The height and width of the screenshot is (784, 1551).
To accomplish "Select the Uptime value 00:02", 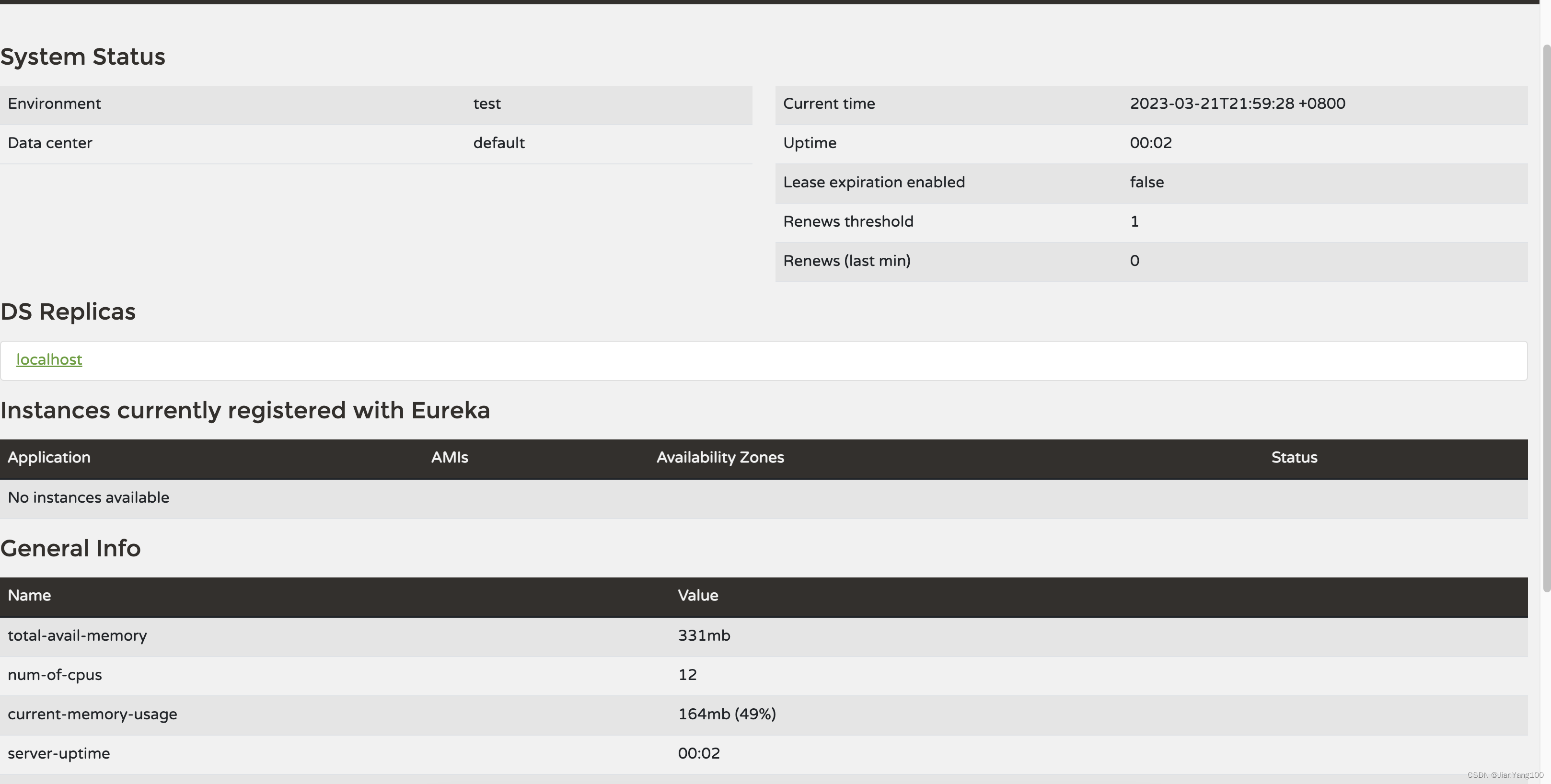I will pyautogui.click(x=1151, y=143).
